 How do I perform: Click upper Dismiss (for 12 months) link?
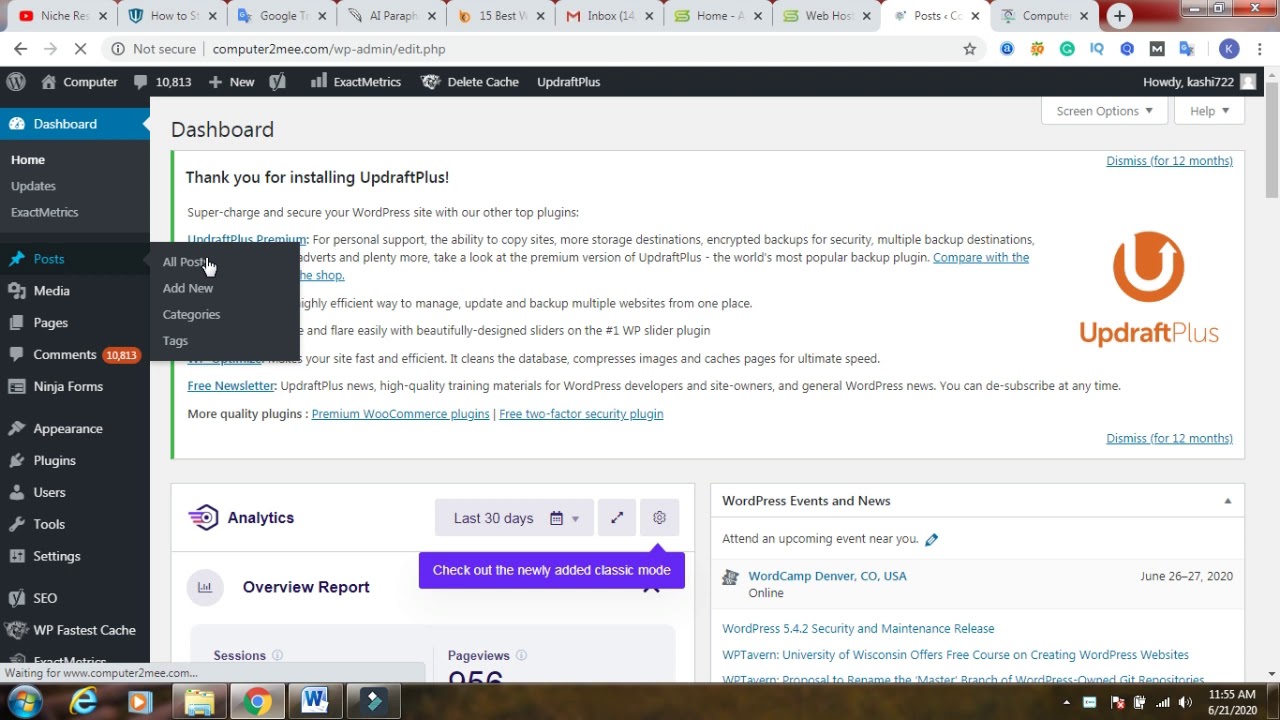tap(1169, 161)
